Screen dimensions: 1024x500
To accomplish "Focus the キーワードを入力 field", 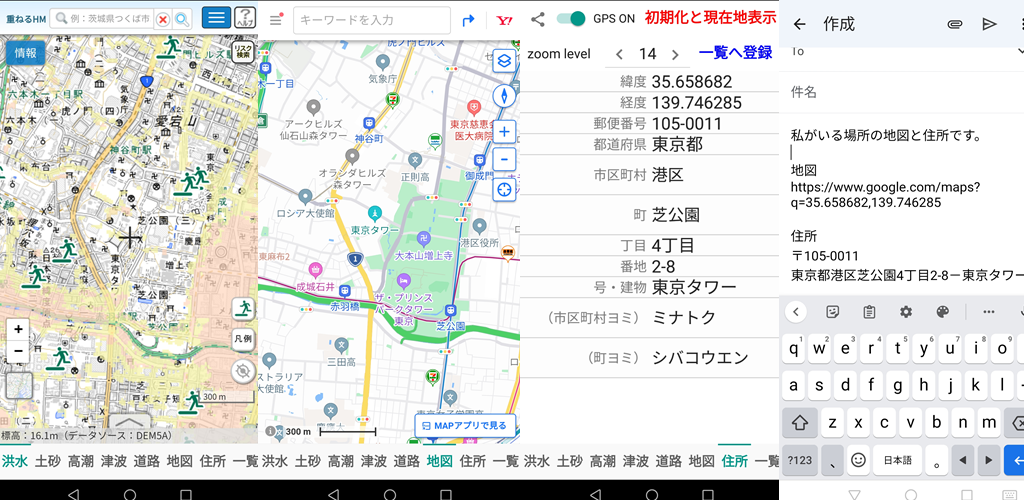I will point(372,20).
